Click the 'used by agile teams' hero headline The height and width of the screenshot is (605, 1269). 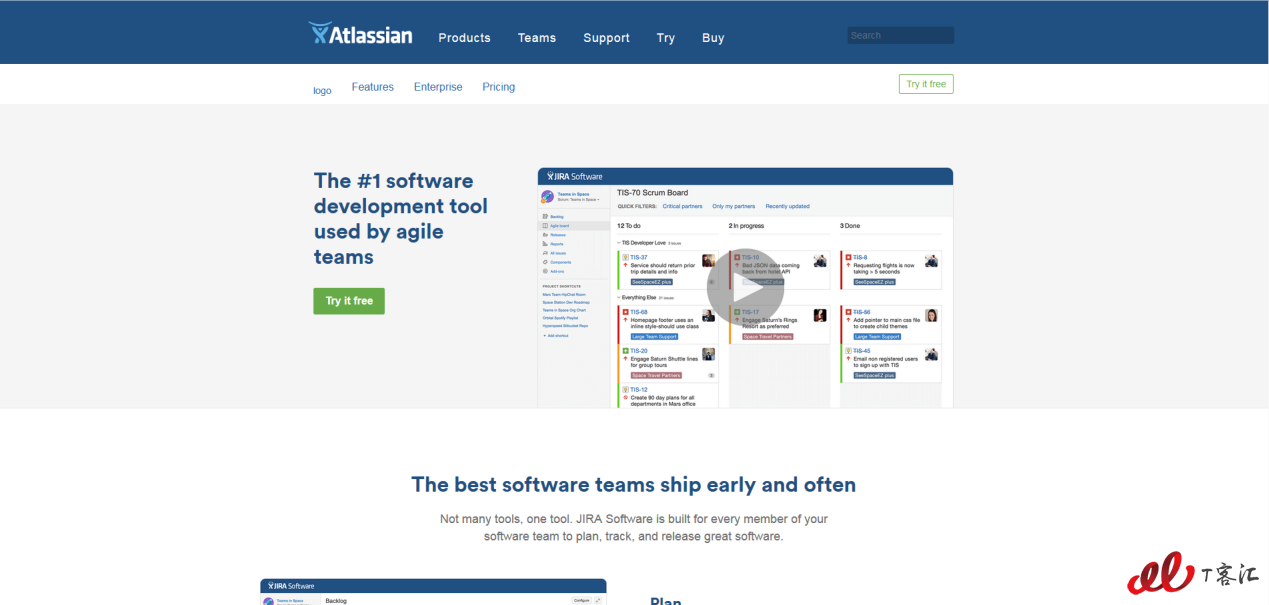(x=379, y=244)
